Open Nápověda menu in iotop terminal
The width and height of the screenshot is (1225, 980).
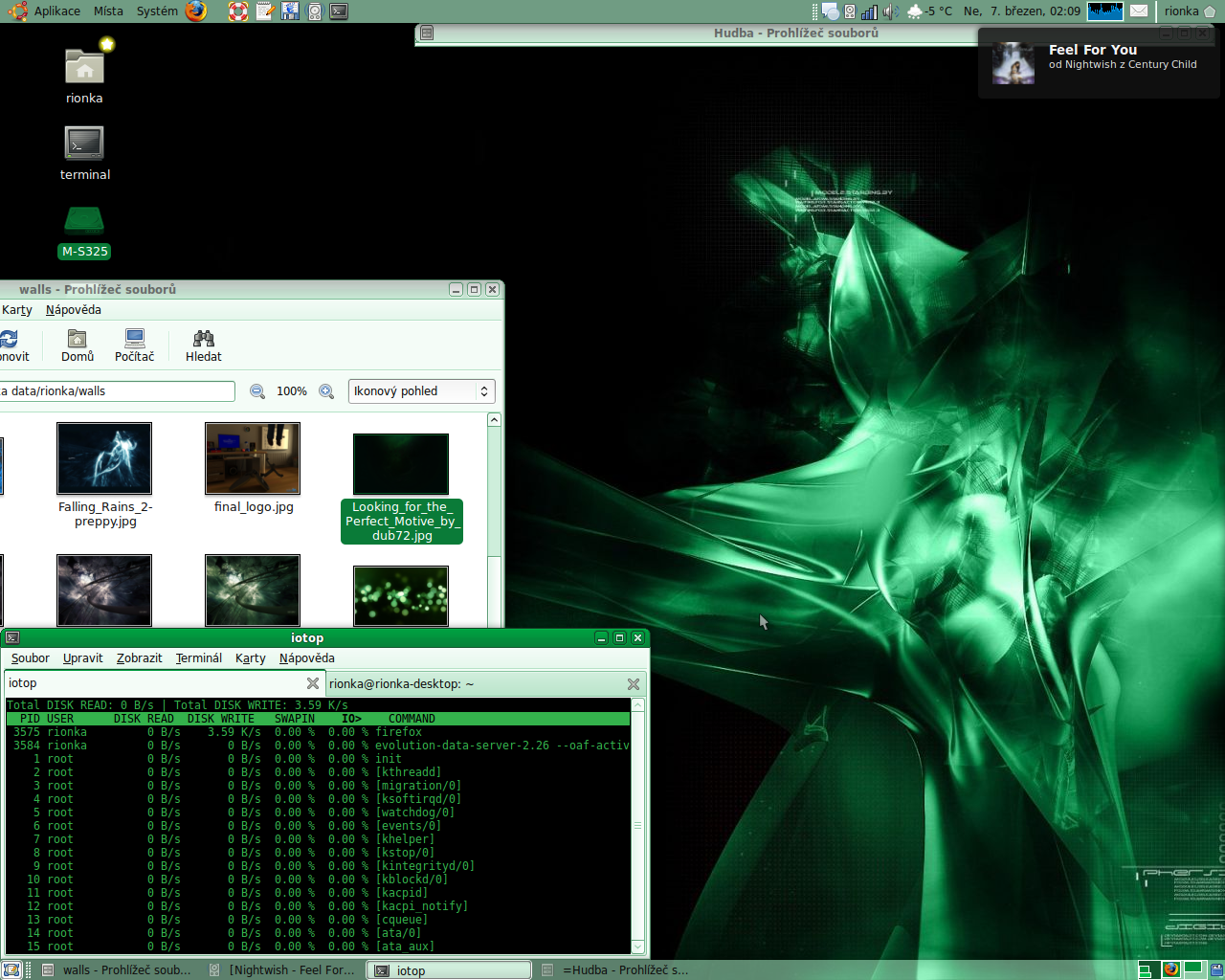pos(307,658)
